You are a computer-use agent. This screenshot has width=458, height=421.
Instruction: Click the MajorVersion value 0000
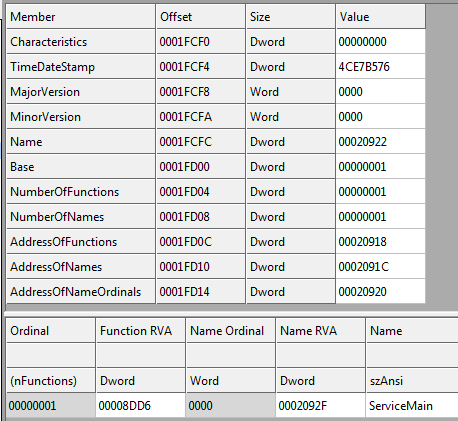[x=381, y=92]
